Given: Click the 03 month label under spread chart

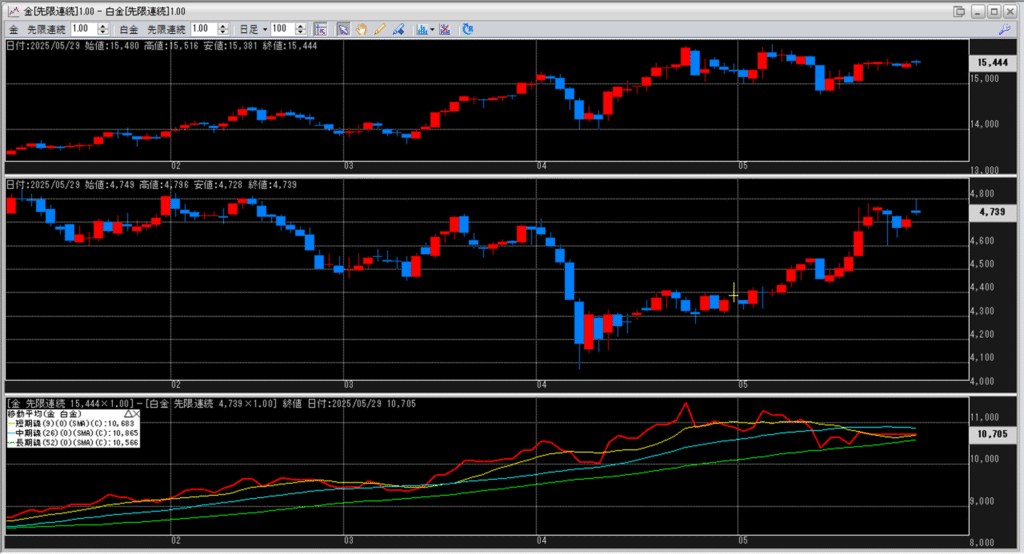Looking at the screenshot, I should tap(349, 540).
